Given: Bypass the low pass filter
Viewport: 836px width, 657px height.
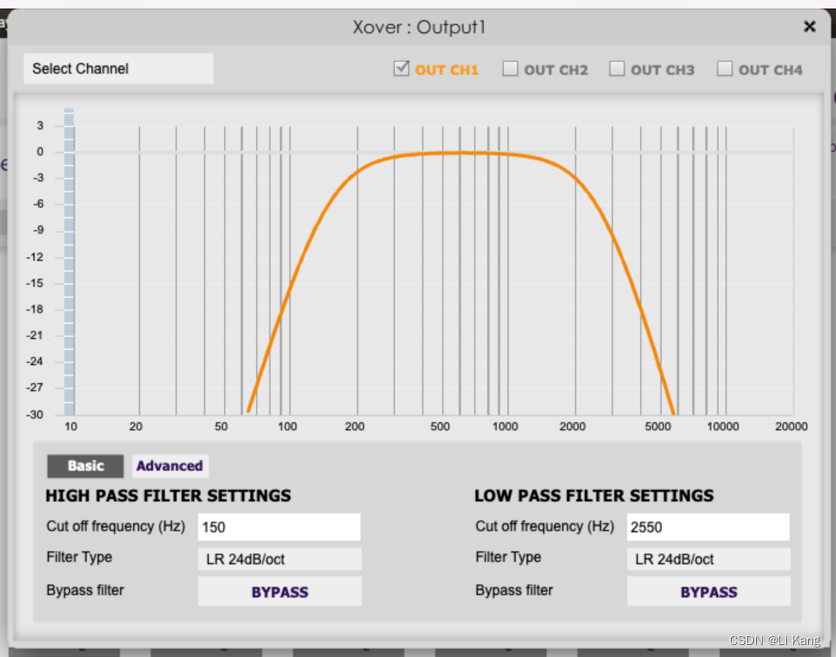Looking at the screenshot, I should tap(709, 591).
